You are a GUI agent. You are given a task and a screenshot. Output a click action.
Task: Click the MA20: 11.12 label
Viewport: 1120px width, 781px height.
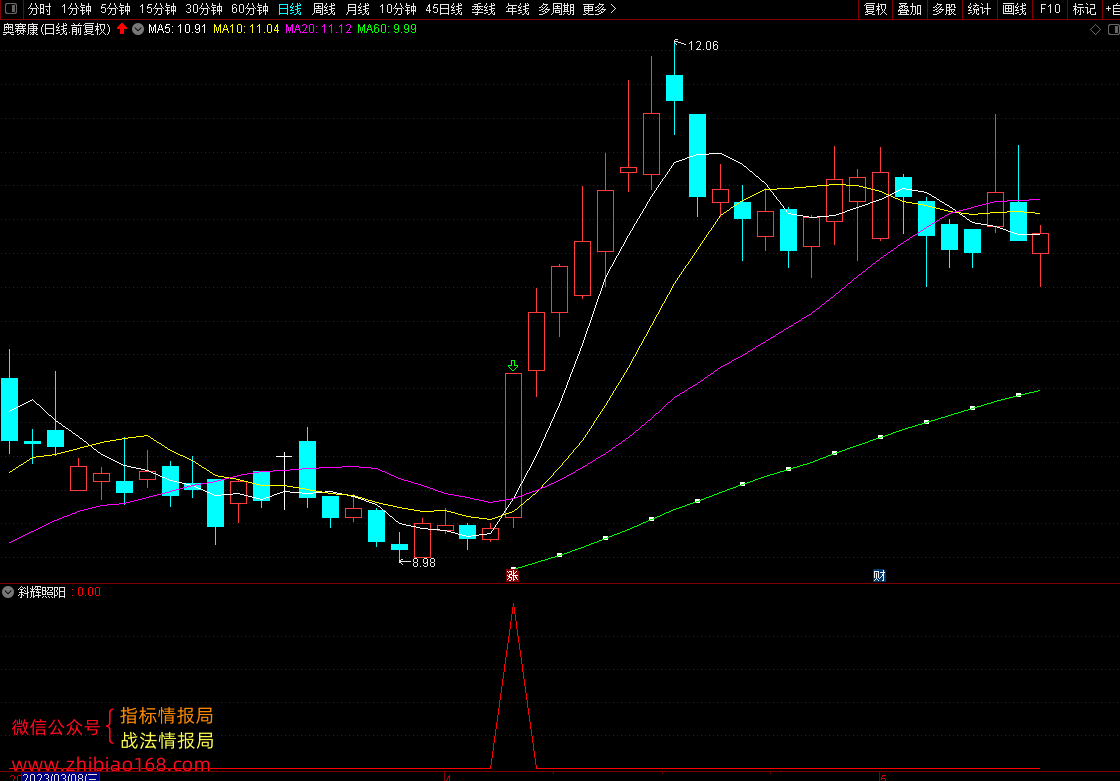point(319,29)
